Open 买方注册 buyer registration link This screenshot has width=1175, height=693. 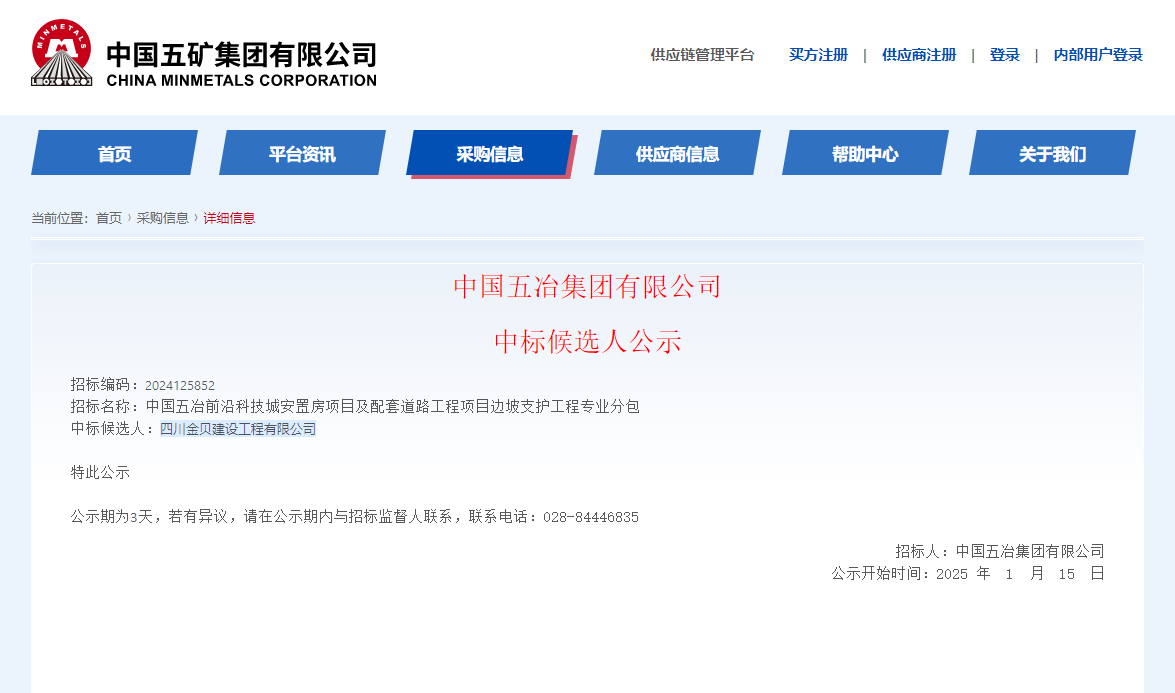(x=818, y=55)
